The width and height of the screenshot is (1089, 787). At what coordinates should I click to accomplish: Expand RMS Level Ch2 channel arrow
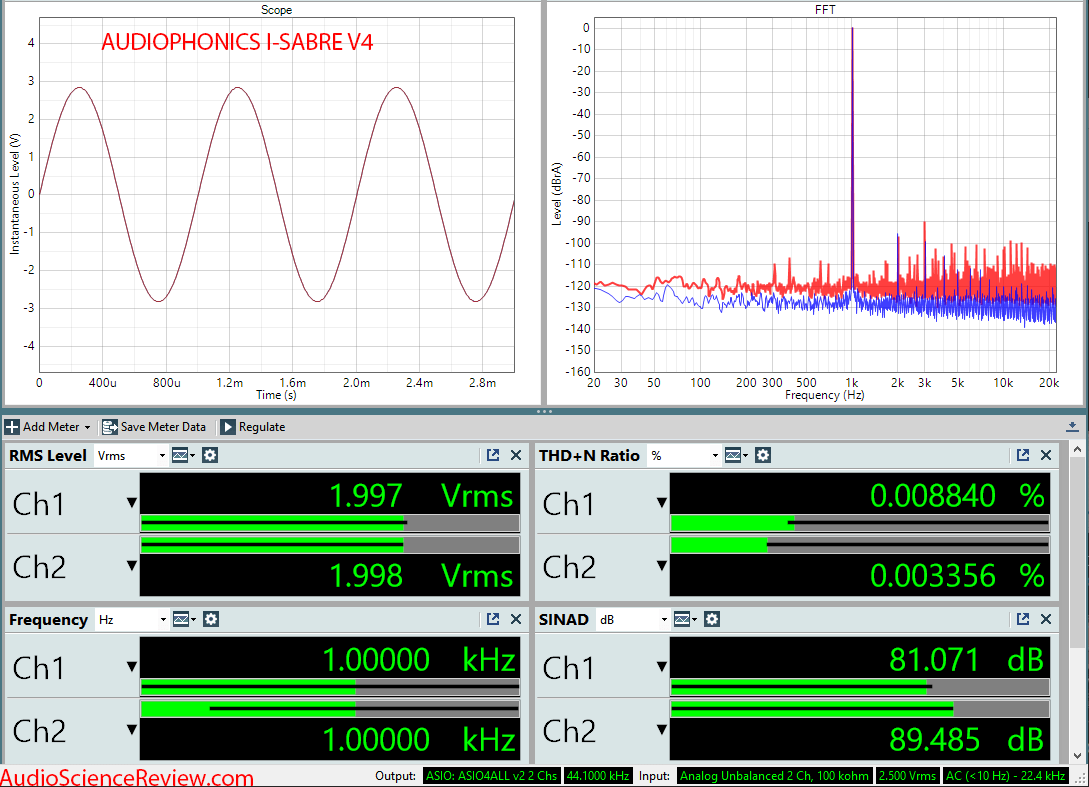(131, 565)
